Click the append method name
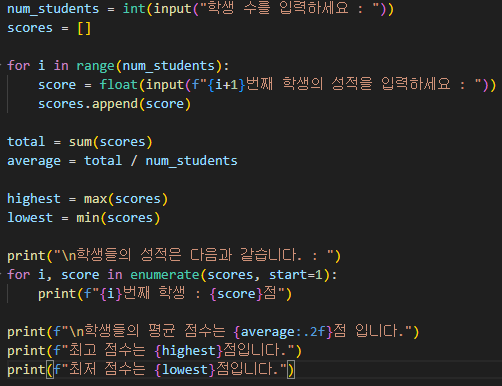This screenshot has width=502, height=386. click(115, 104)
